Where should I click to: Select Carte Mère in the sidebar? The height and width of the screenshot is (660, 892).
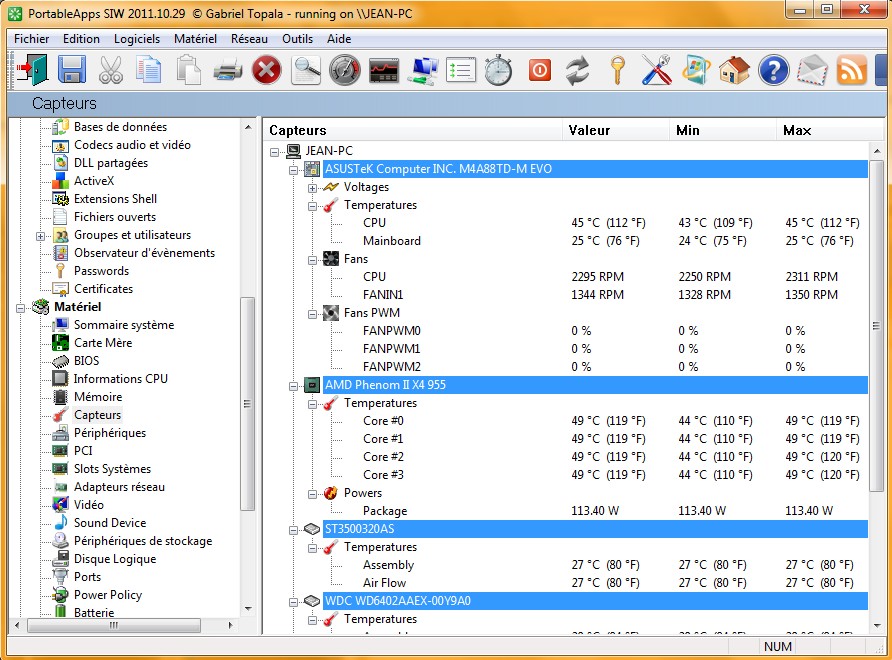[103, 343]
